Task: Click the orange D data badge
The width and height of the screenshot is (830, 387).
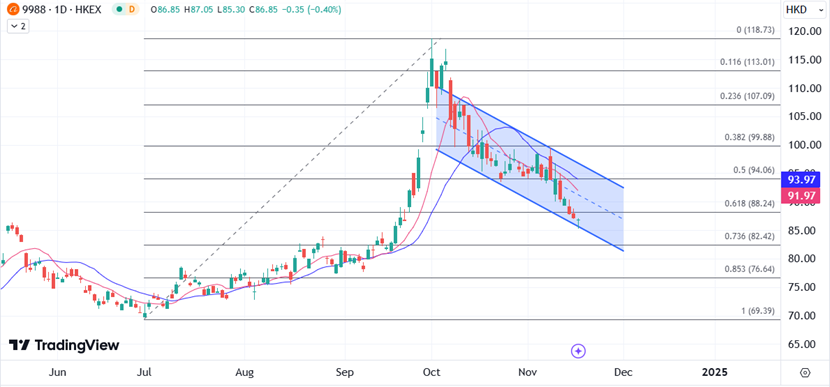Action: [131, 10]
